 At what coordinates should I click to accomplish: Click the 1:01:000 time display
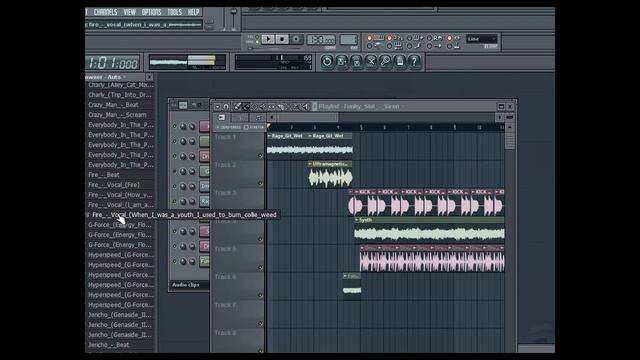pos(113,63)
